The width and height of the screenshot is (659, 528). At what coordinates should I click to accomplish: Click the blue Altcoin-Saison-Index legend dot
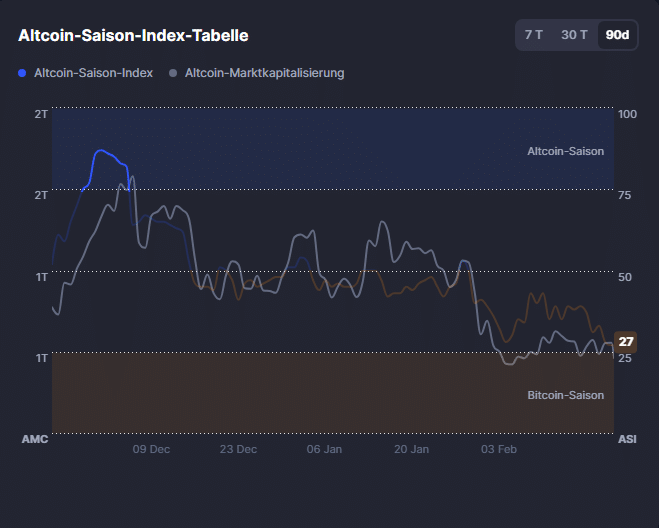23,73
